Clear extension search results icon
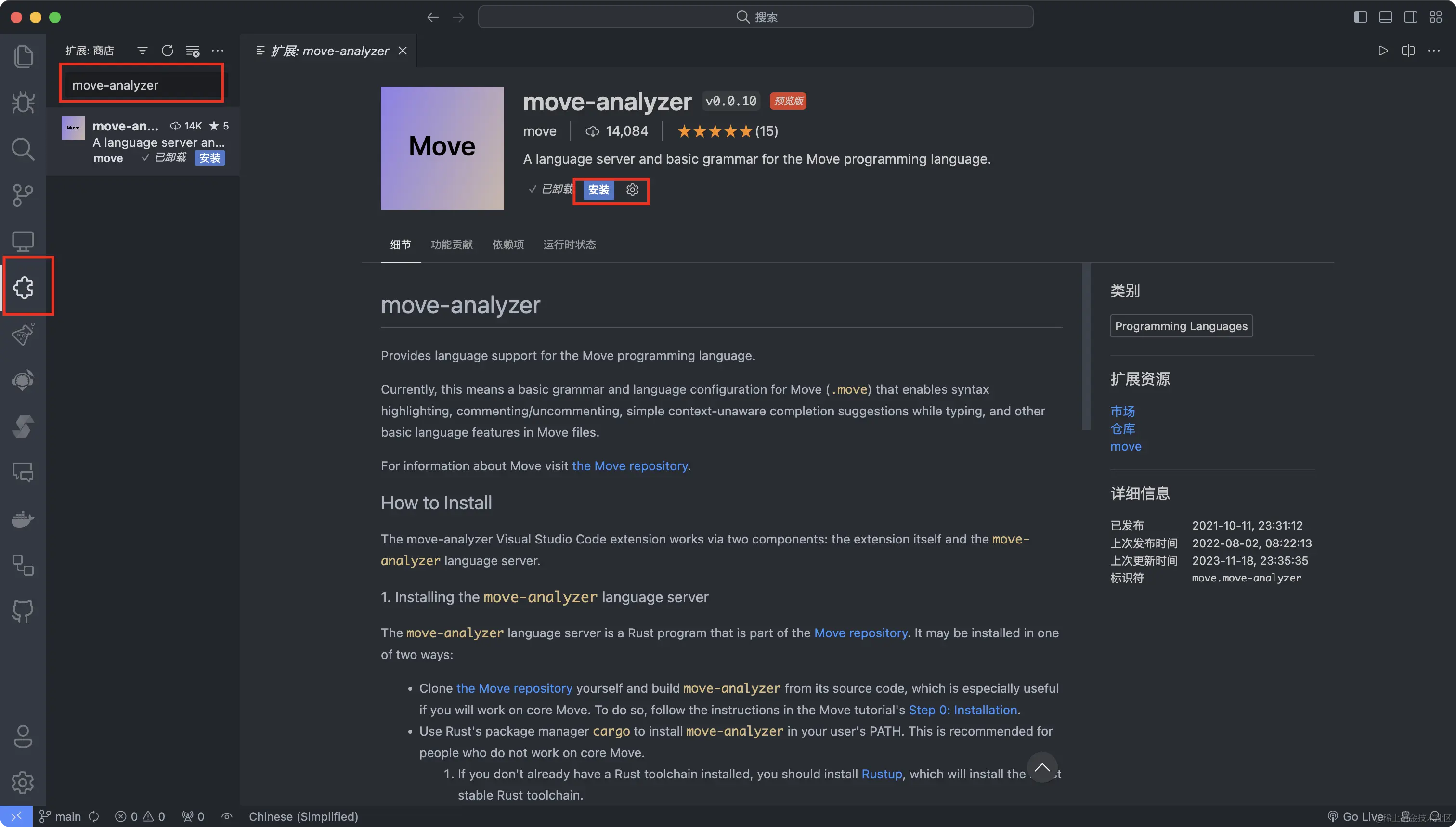The width and height of the screenshot is (1456, 827). point(193,51)
